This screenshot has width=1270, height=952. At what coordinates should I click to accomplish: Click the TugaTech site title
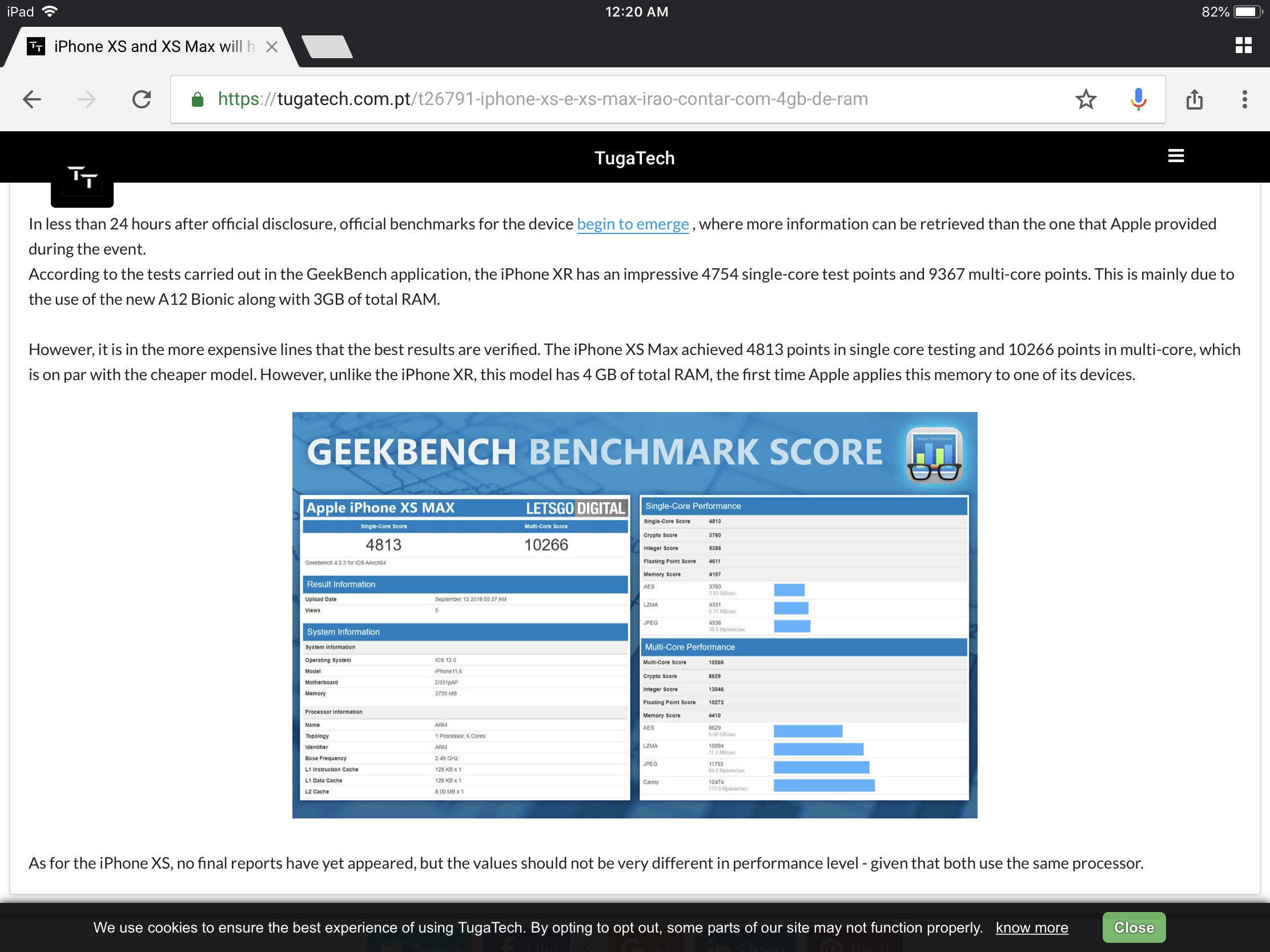634,158
